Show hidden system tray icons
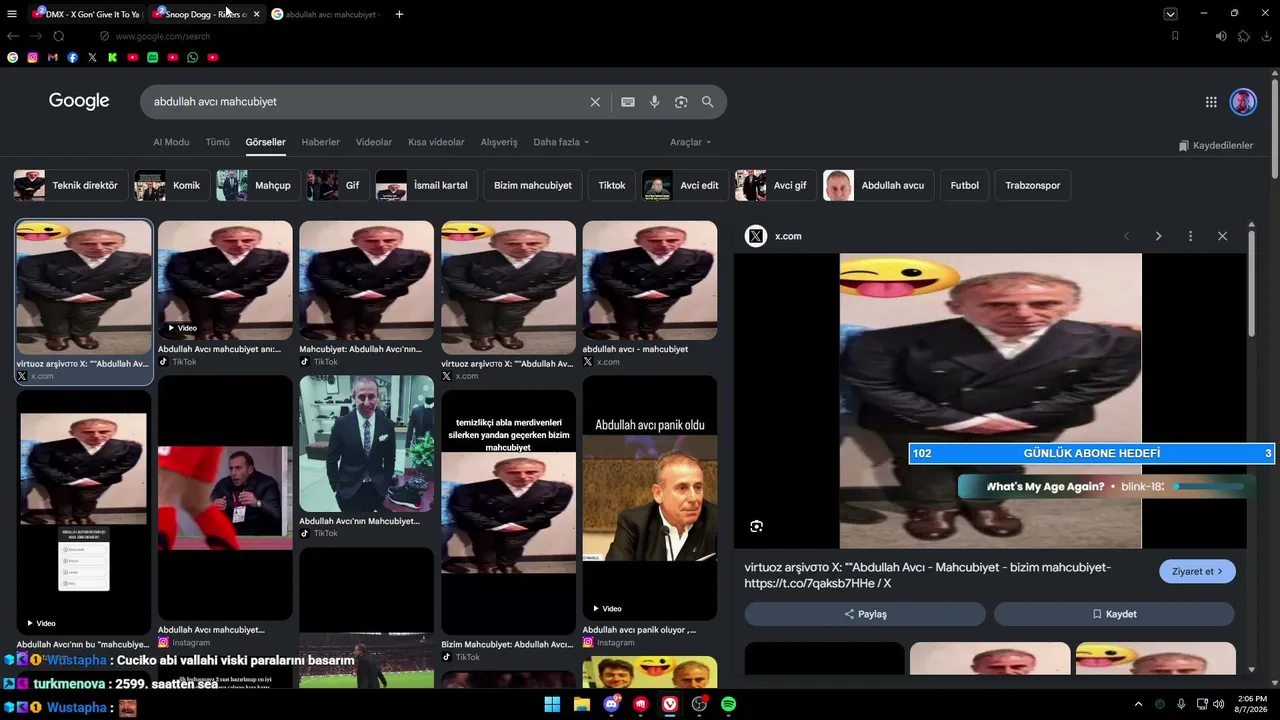Image resolution: width=1280 pixels, height=720 pixels. click(x=1138, y=704)
